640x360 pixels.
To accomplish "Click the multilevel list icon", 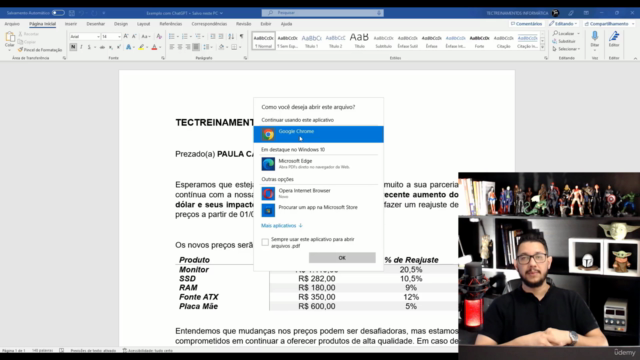I will (x=198, y=36).
